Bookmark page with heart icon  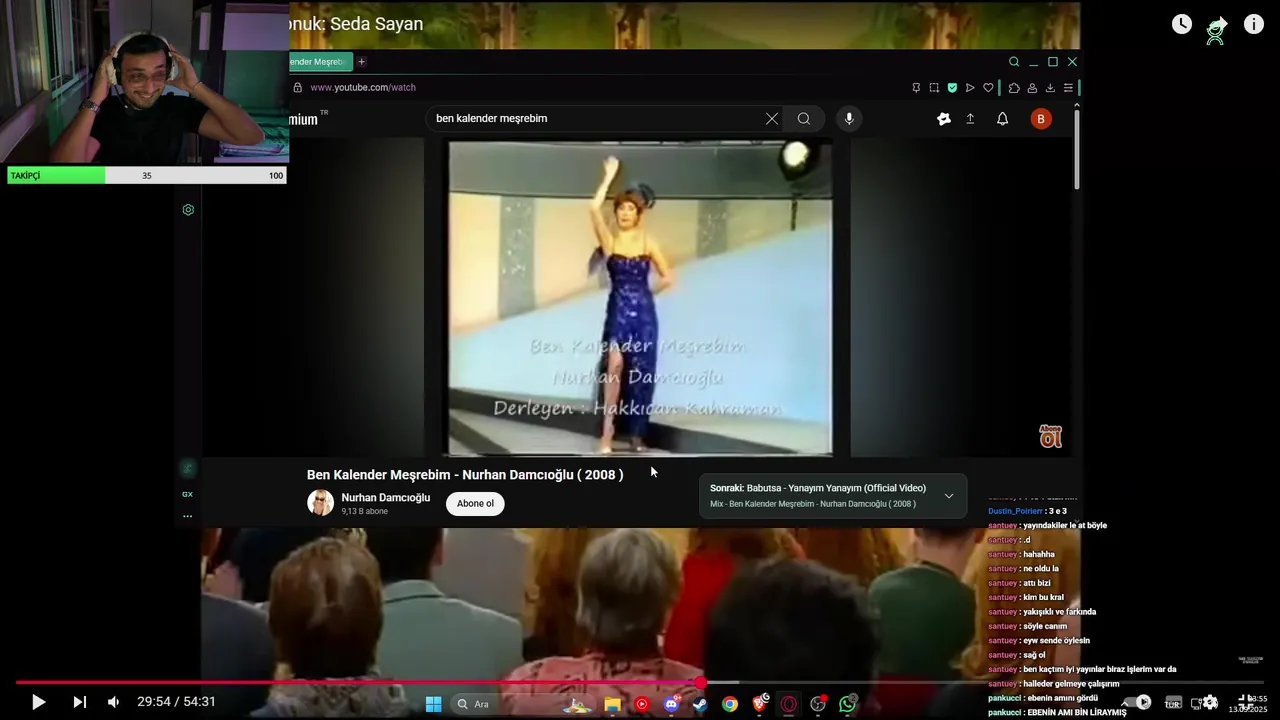pyautogui.click(x=988, y=88)
